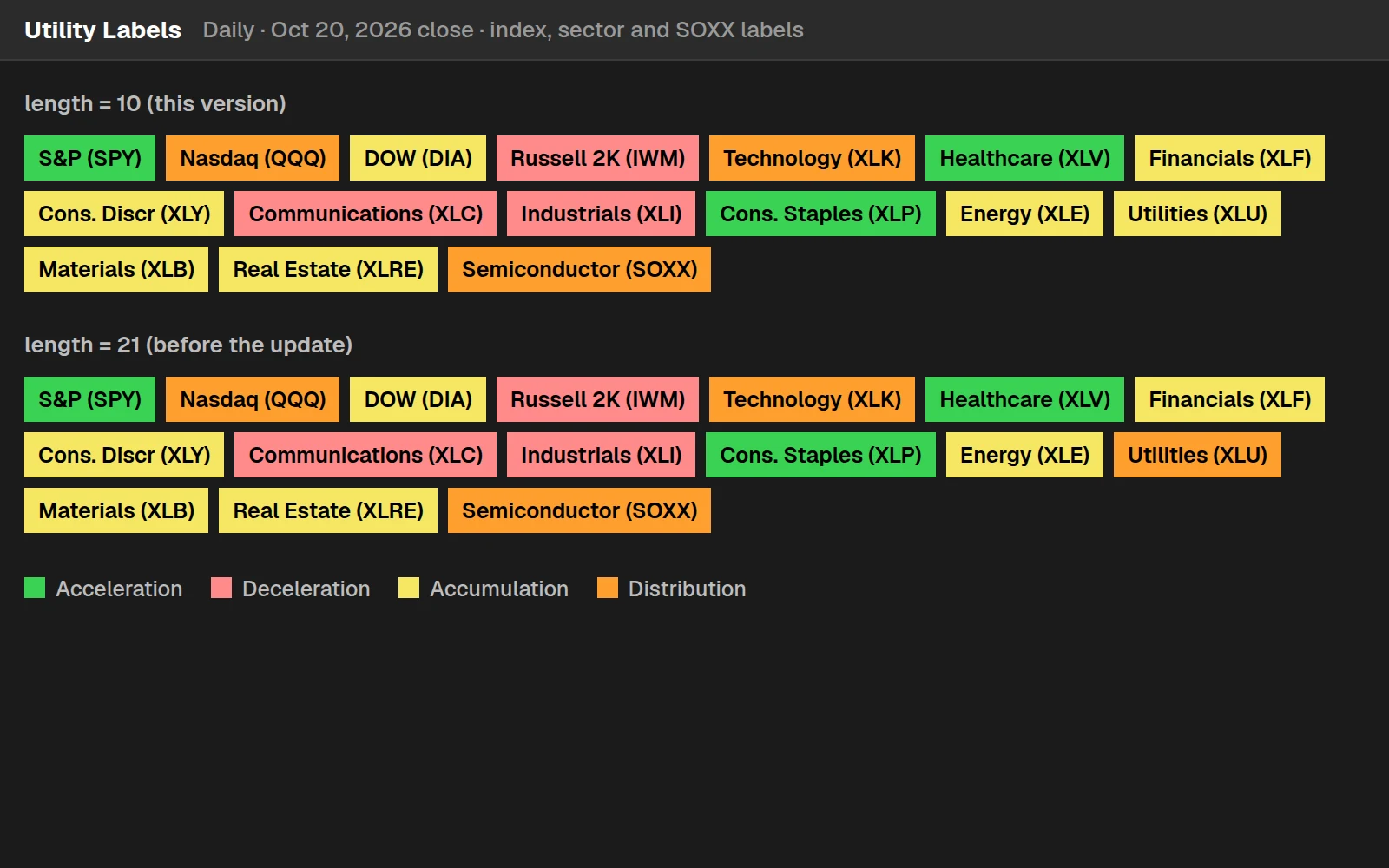Click Financials (XLF) under length = 10

point(1229,158)
